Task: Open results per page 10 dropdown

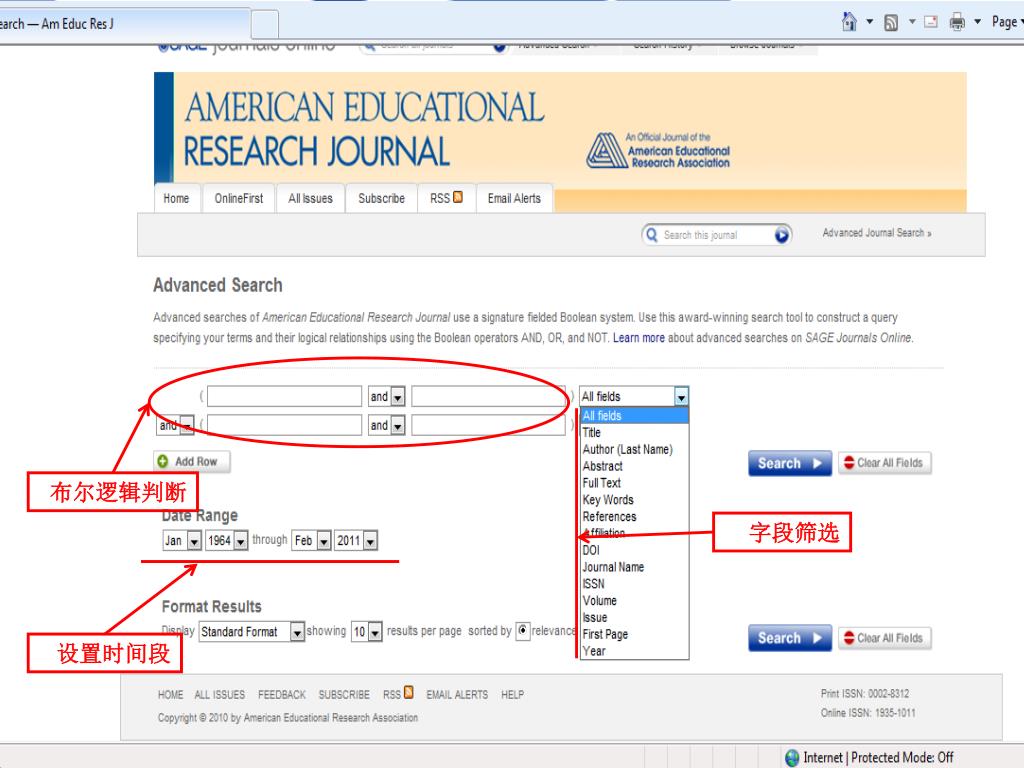Action: 366,632
